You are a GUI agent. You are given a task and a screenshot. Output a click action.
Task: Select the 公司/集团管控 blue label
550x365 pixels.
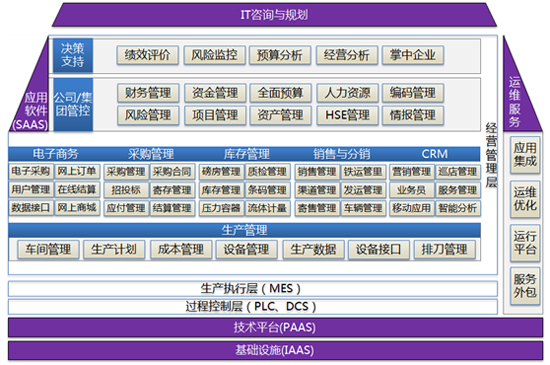click(x=73, y=104)
